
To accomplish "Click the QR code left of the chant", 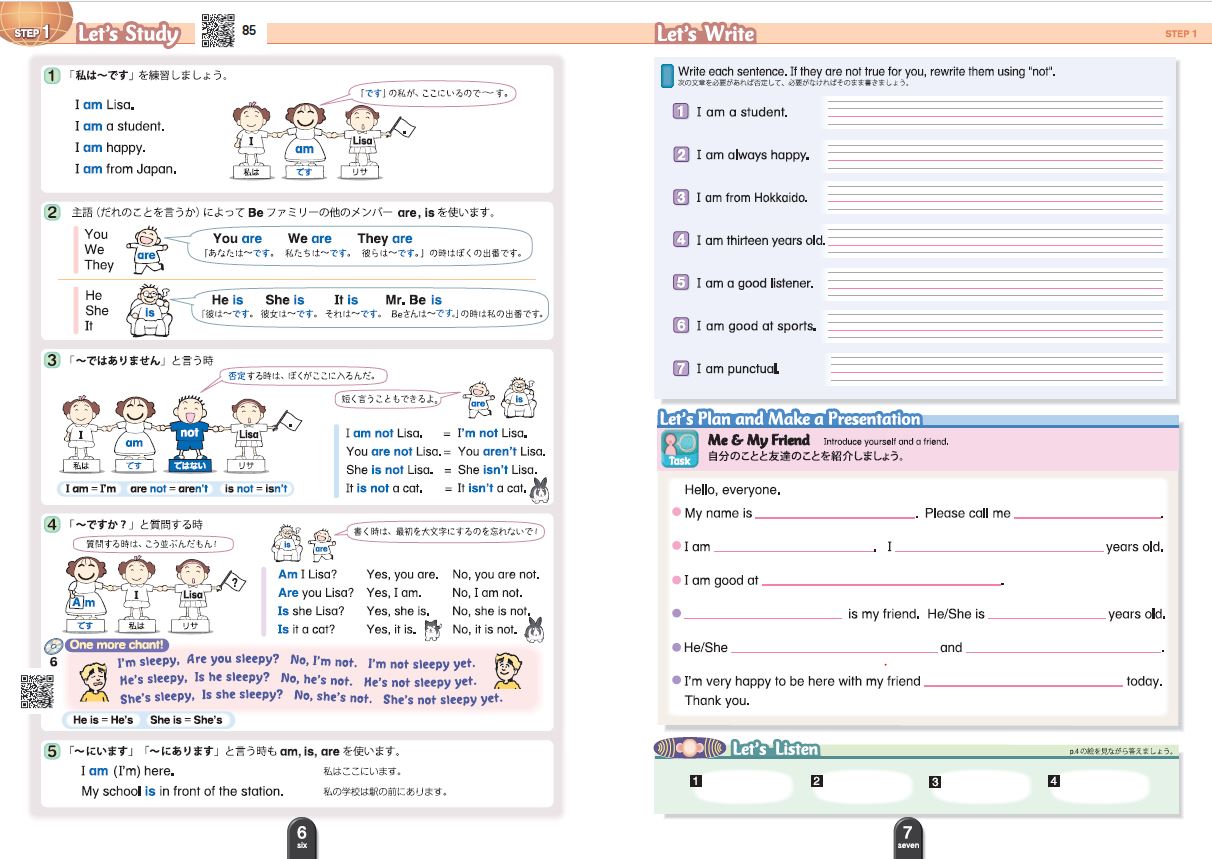I will point(37,691).
